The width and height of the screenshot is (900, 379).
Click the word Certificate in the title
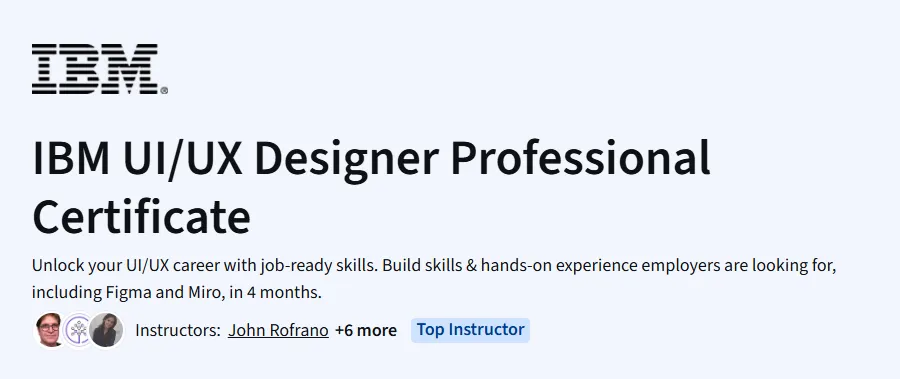point(141,216)
